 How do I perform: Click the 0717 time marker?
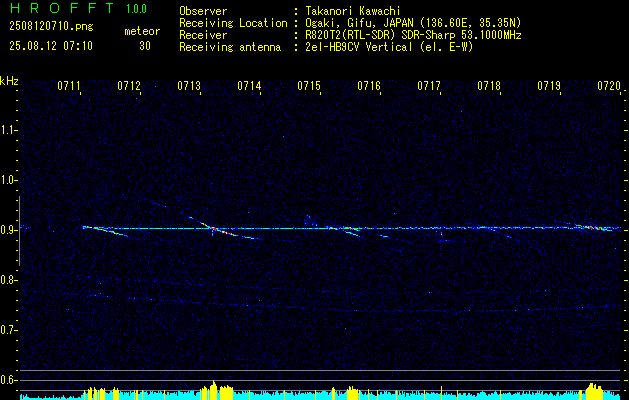(429, 85)
